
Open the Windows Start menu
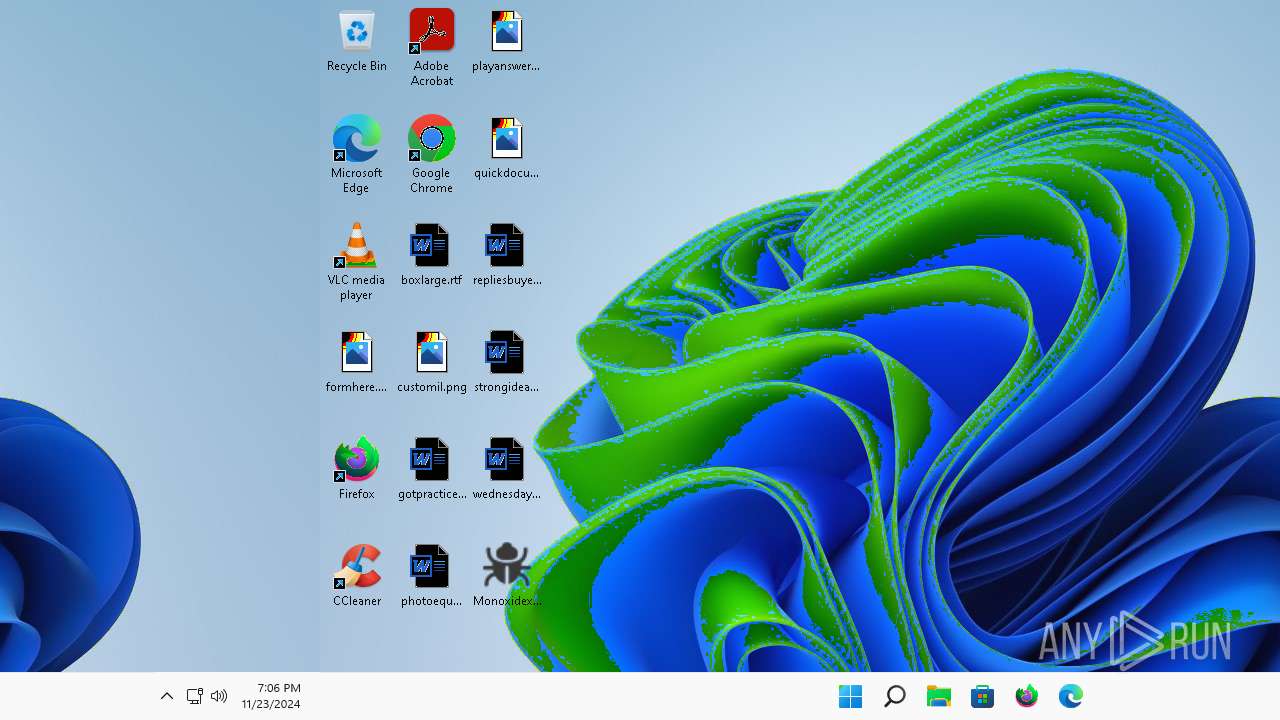click(851, 697)
